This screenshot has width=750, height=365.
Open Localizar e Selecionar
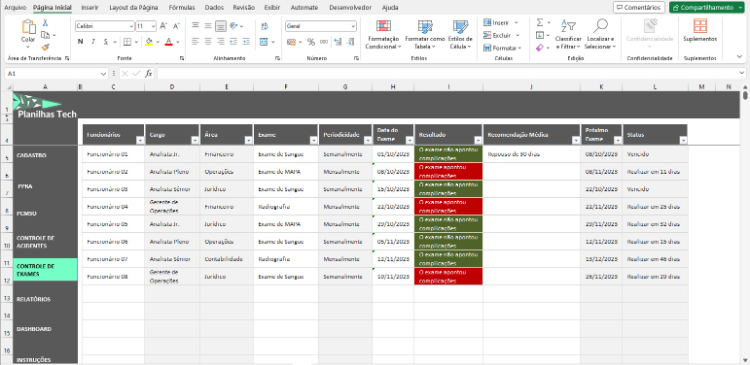pos(600,35)
